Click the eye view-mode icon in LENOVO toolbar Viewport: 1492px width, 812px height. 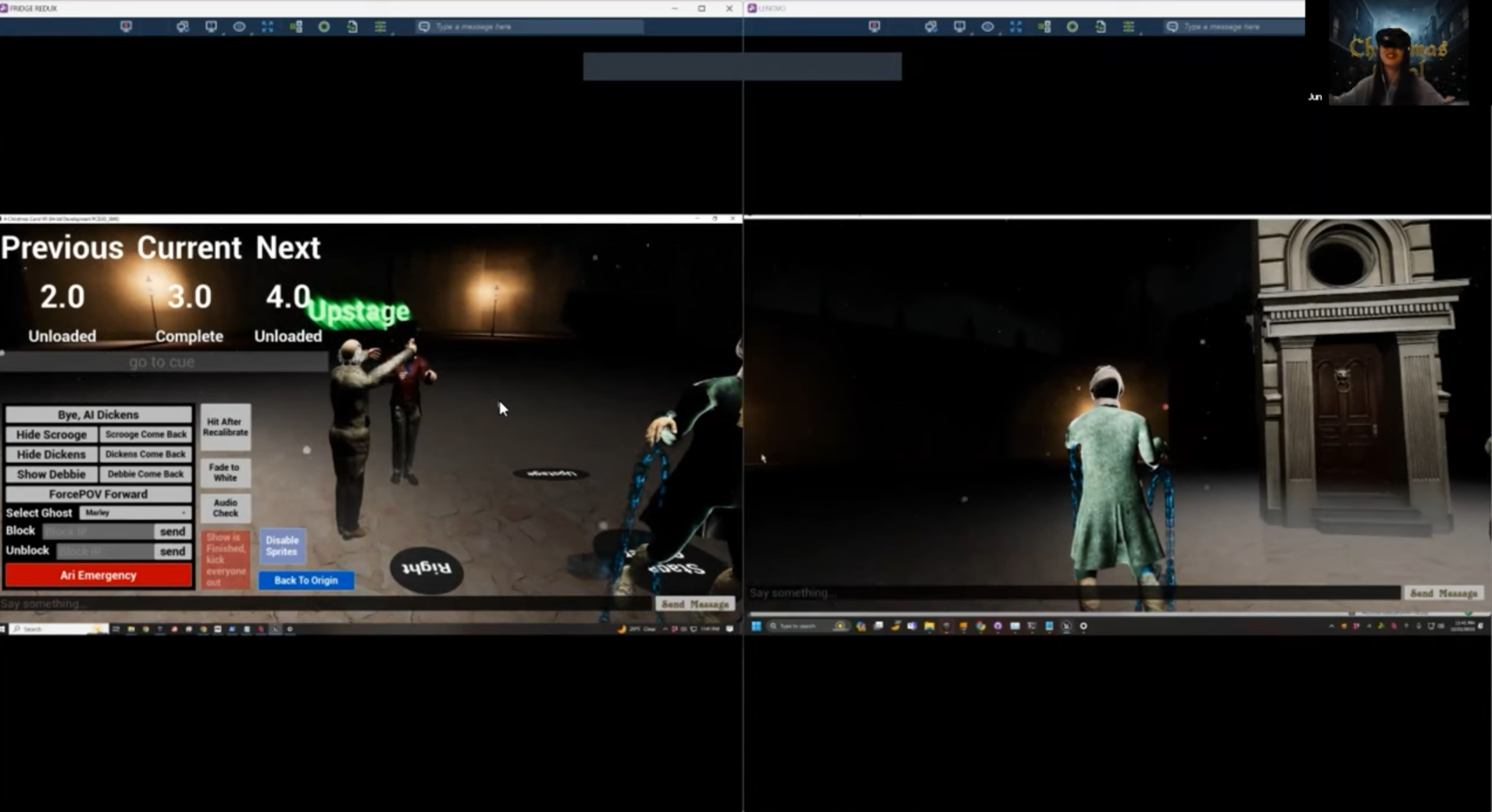987,27
